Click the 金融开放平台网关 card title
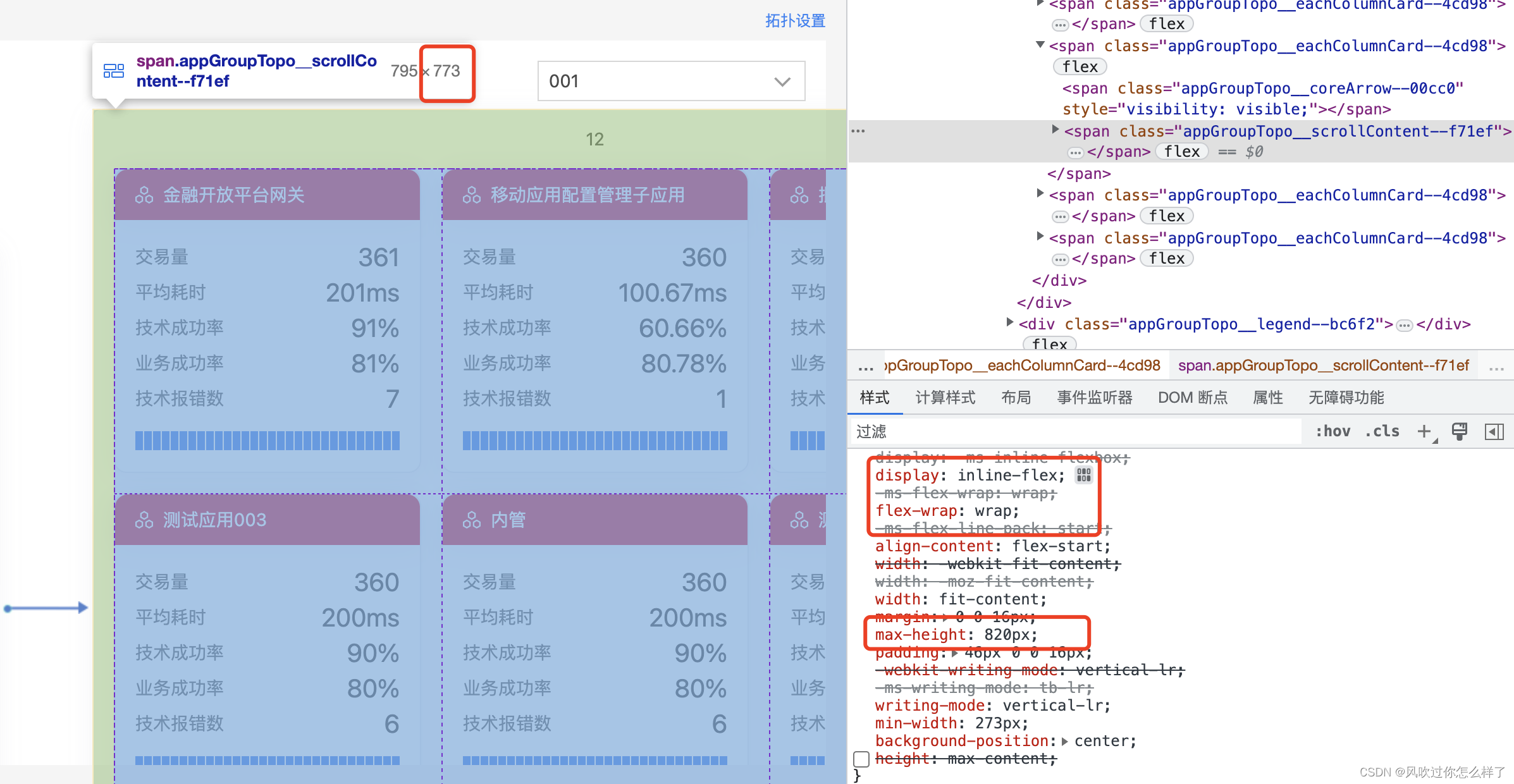The height and width of the screenshot is (784, 1514). coord(233,195)
